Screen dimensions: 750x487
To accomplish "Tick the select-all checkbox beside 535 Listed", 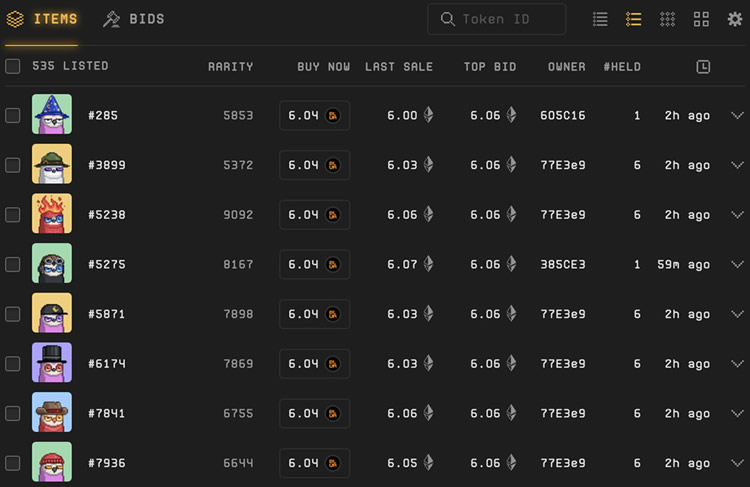I will (13, 66).
